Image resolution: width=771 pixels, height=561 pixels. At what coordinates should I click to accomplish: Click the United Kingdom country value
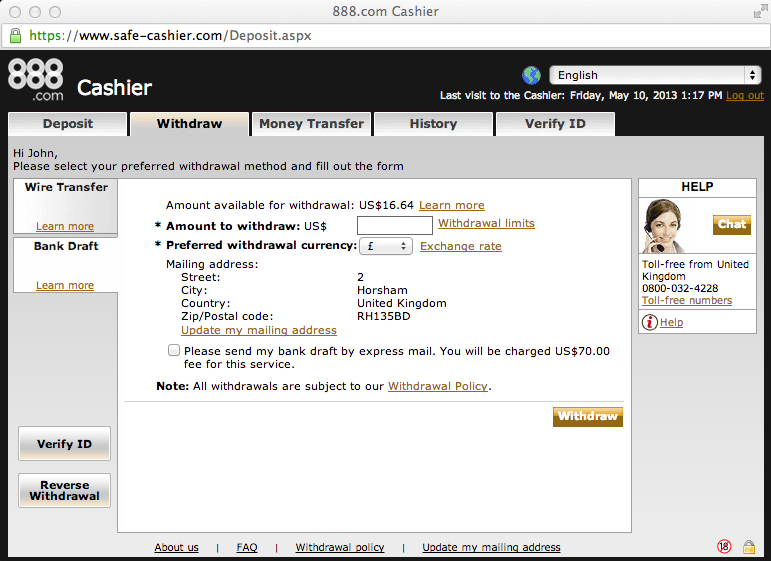[x=402, y=303]
